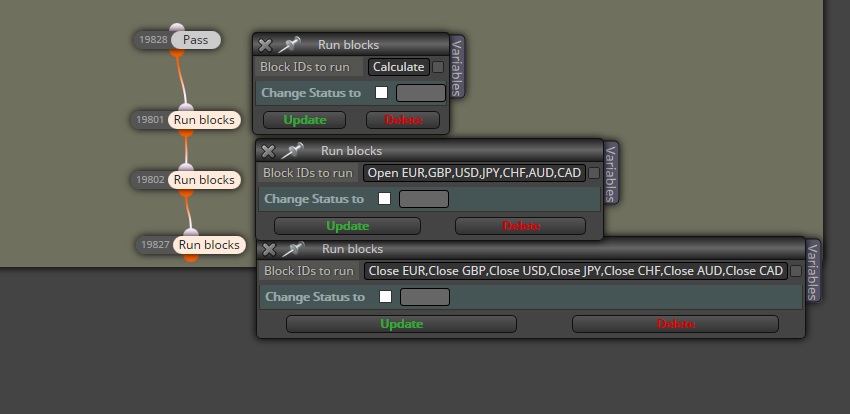Click the ID label 19802
Image resolution: width=850 pixels, height=414 pixels.
[x=150, y=180]
